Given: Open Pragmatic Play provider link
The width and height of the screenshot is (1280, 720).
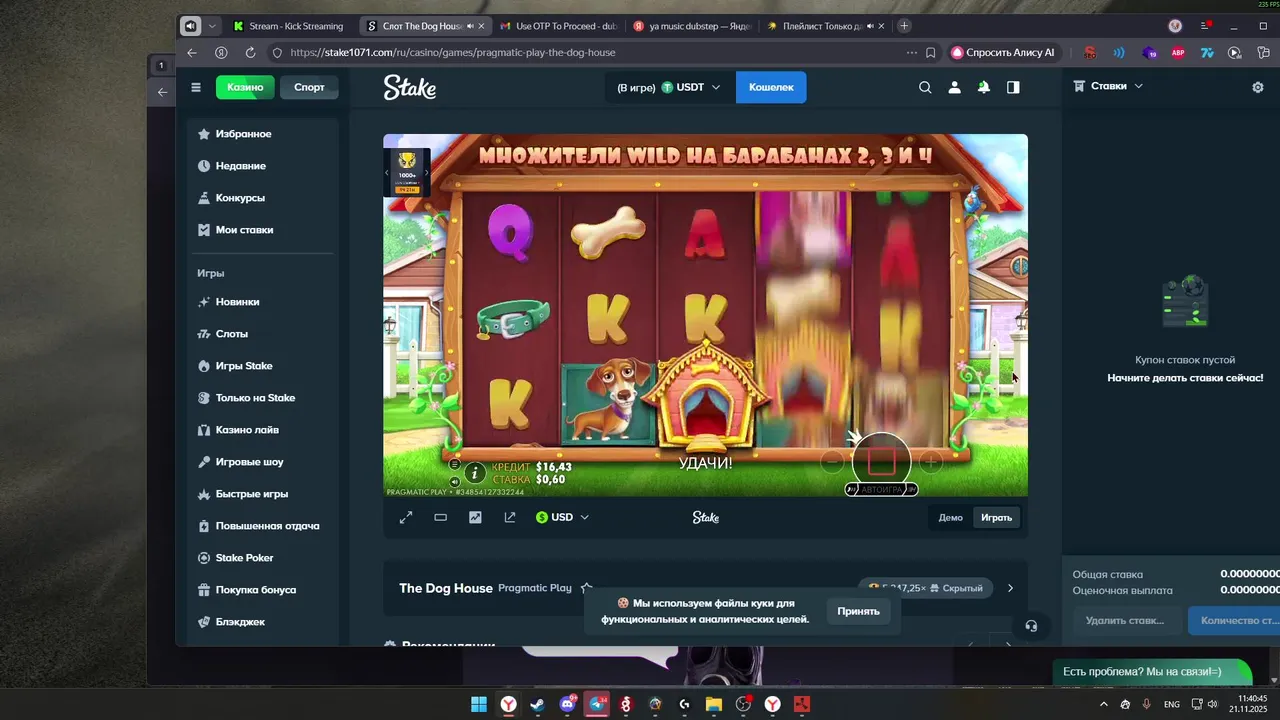Looking at the screenshot, I should pos(535,588).
